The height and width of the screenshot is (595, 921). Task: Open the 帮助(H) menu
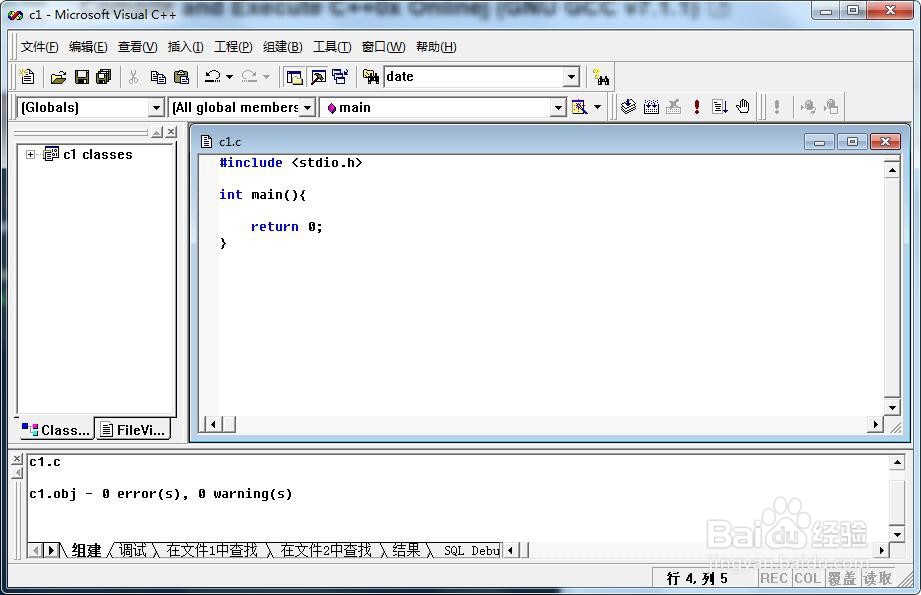pos(436,46)
